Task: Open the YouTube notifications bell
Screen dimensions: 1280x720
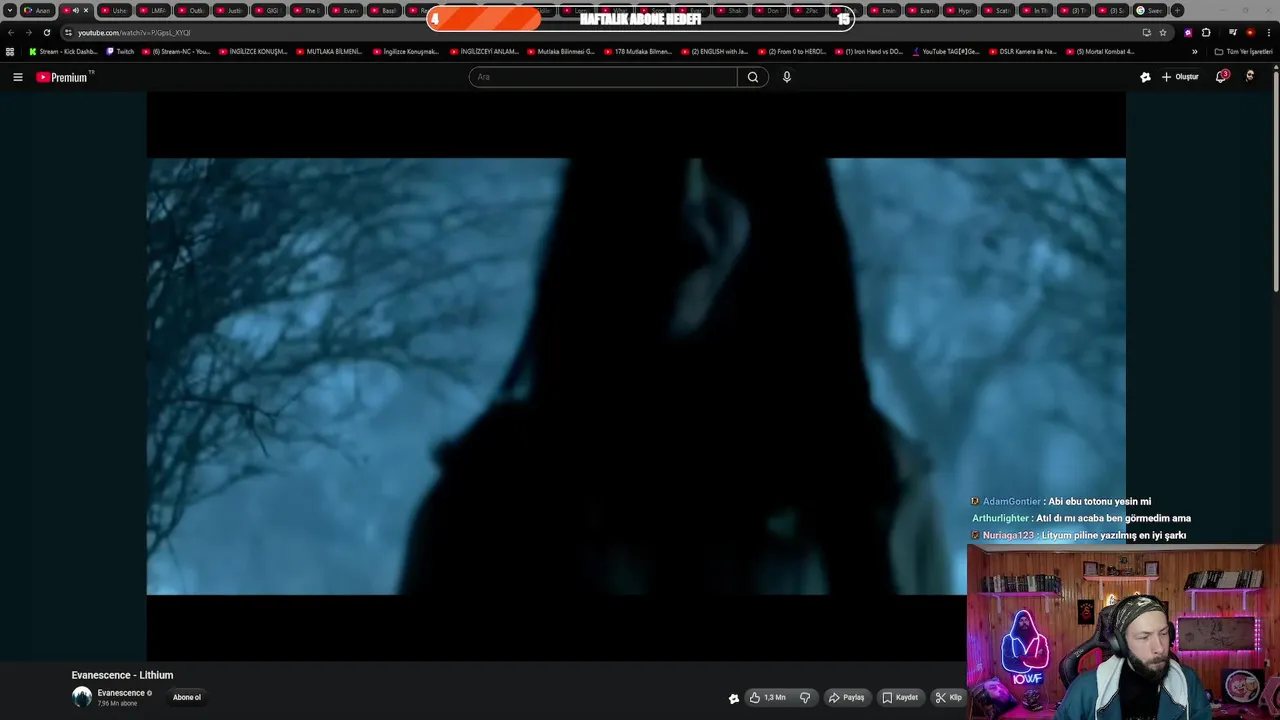Action: click(x=1221, y=77)
